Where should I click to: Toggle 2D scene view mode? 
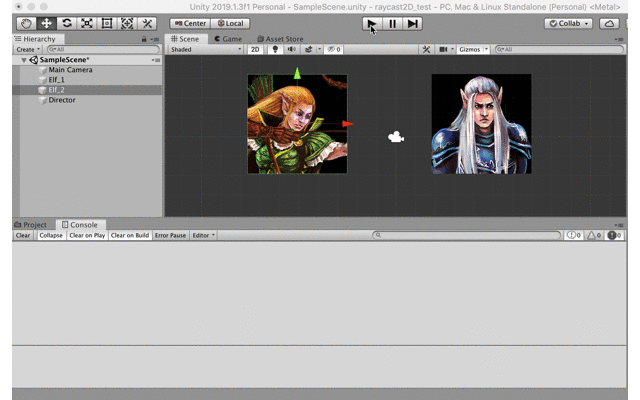[x=255, y=49]
